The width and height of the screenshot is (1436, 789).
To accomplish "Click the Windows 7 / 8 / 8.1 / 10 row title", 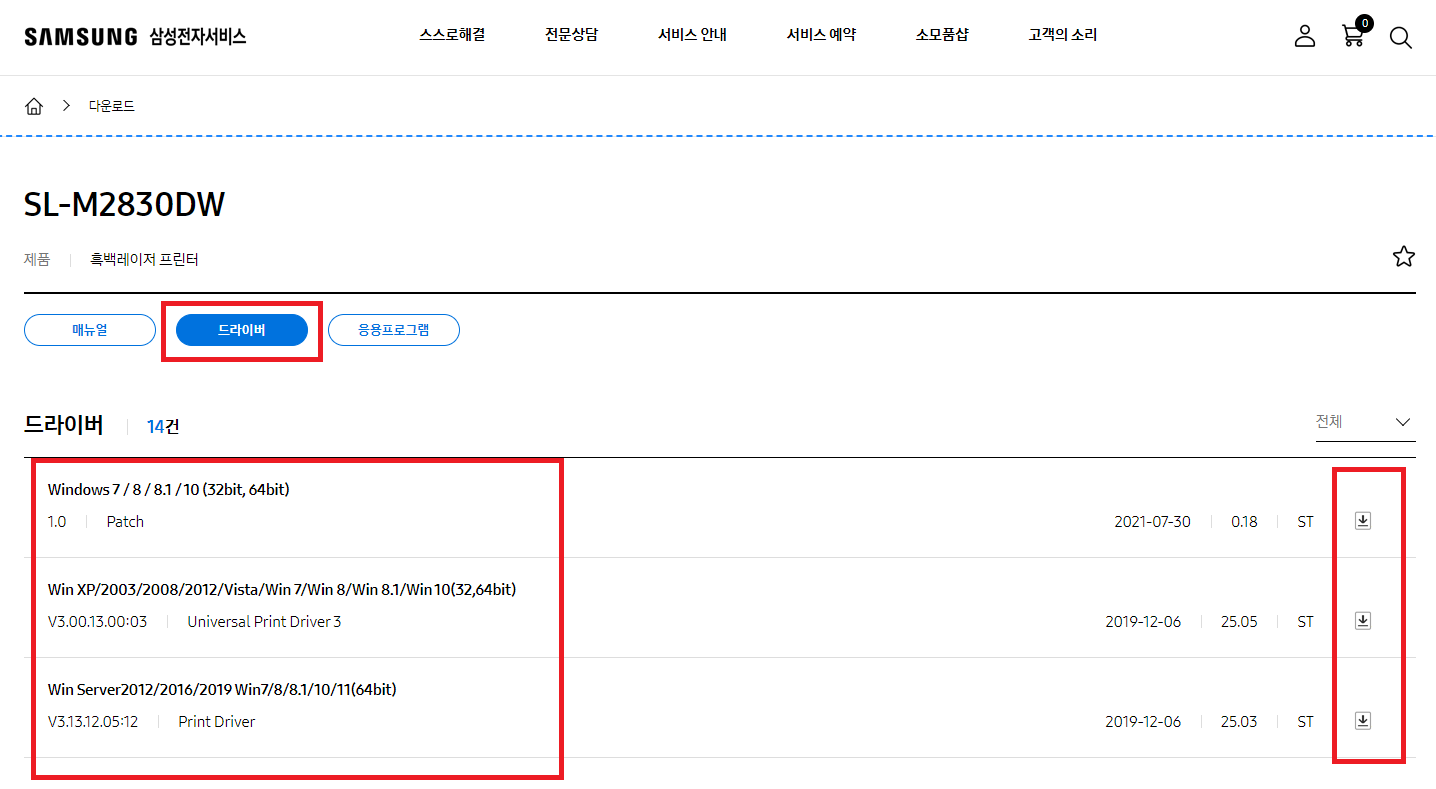I will tap(169, 489).
